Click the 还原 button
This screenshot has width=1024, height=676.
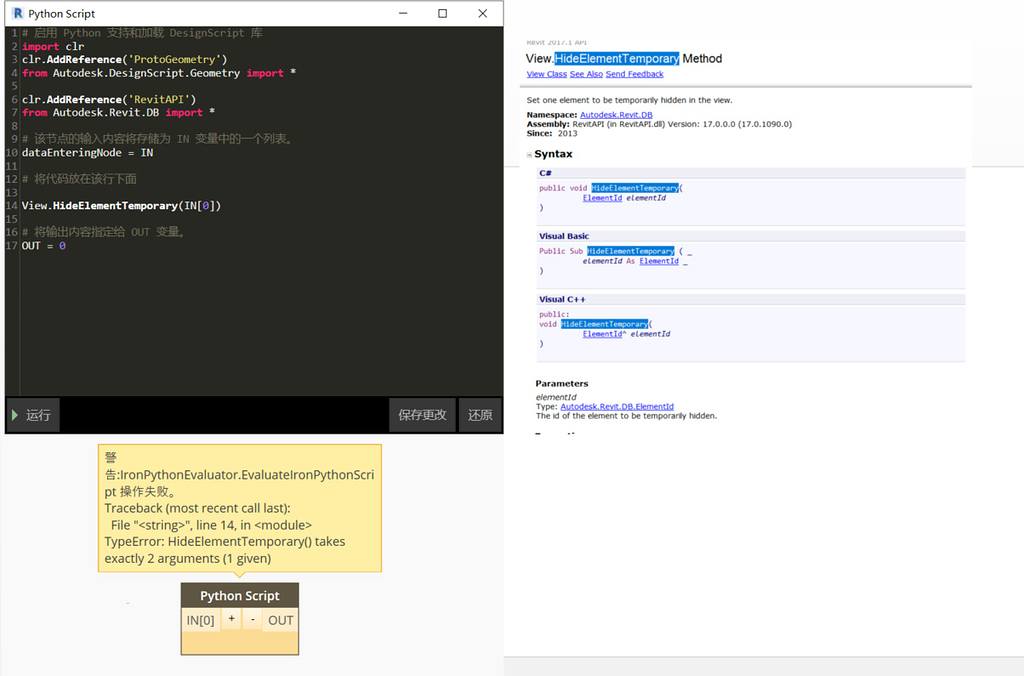click(x=480, y=415)
